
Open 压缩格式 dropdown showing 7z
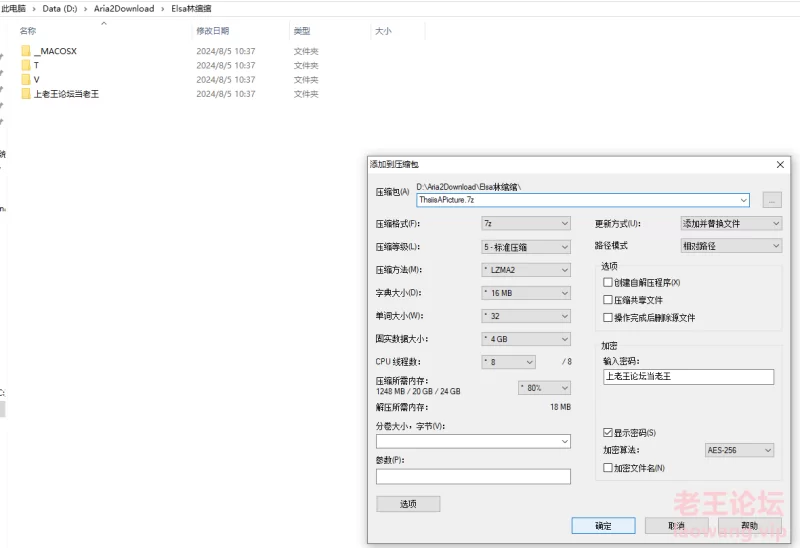(526, 223)
